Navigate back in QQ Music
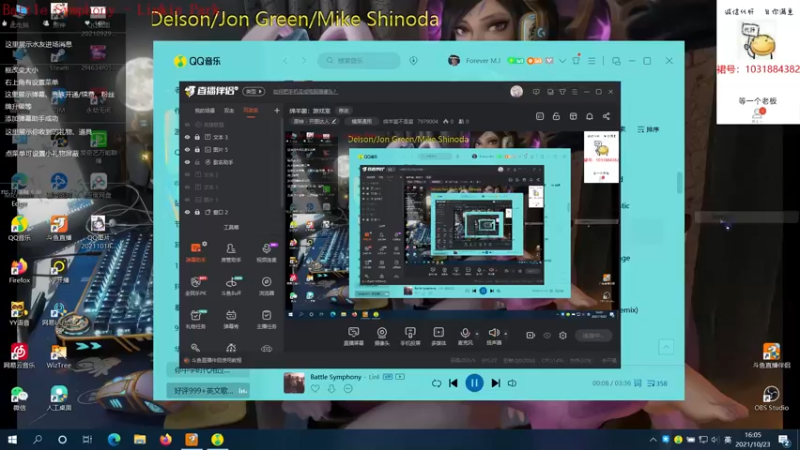The height and width of the screenshot is (450, 800). click(x=286, y=61)
